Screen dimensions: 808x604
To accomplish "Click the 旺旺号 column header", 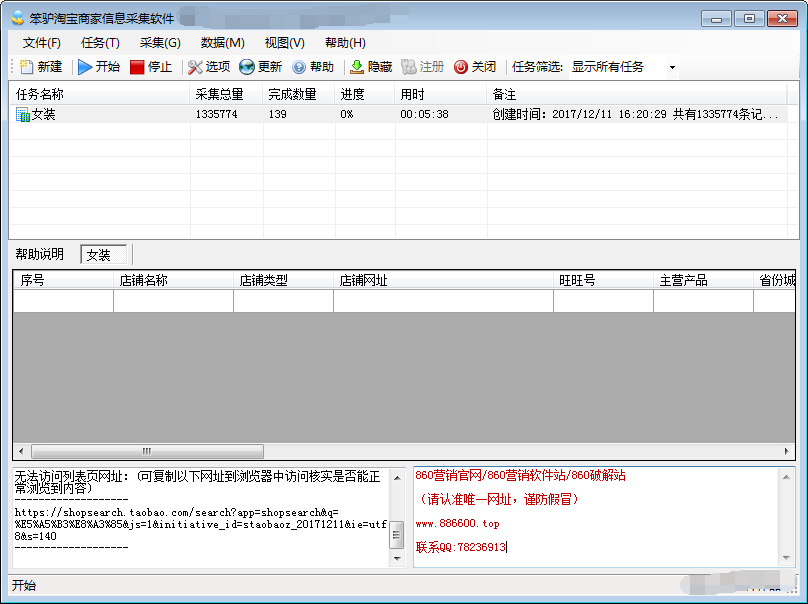I will click(603, 280).
